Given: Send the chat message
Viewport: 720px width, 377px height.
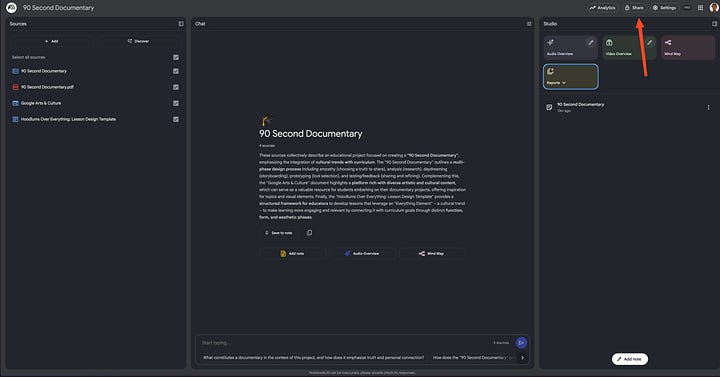Looking at the screenshot, I should (x=521, y=343).
